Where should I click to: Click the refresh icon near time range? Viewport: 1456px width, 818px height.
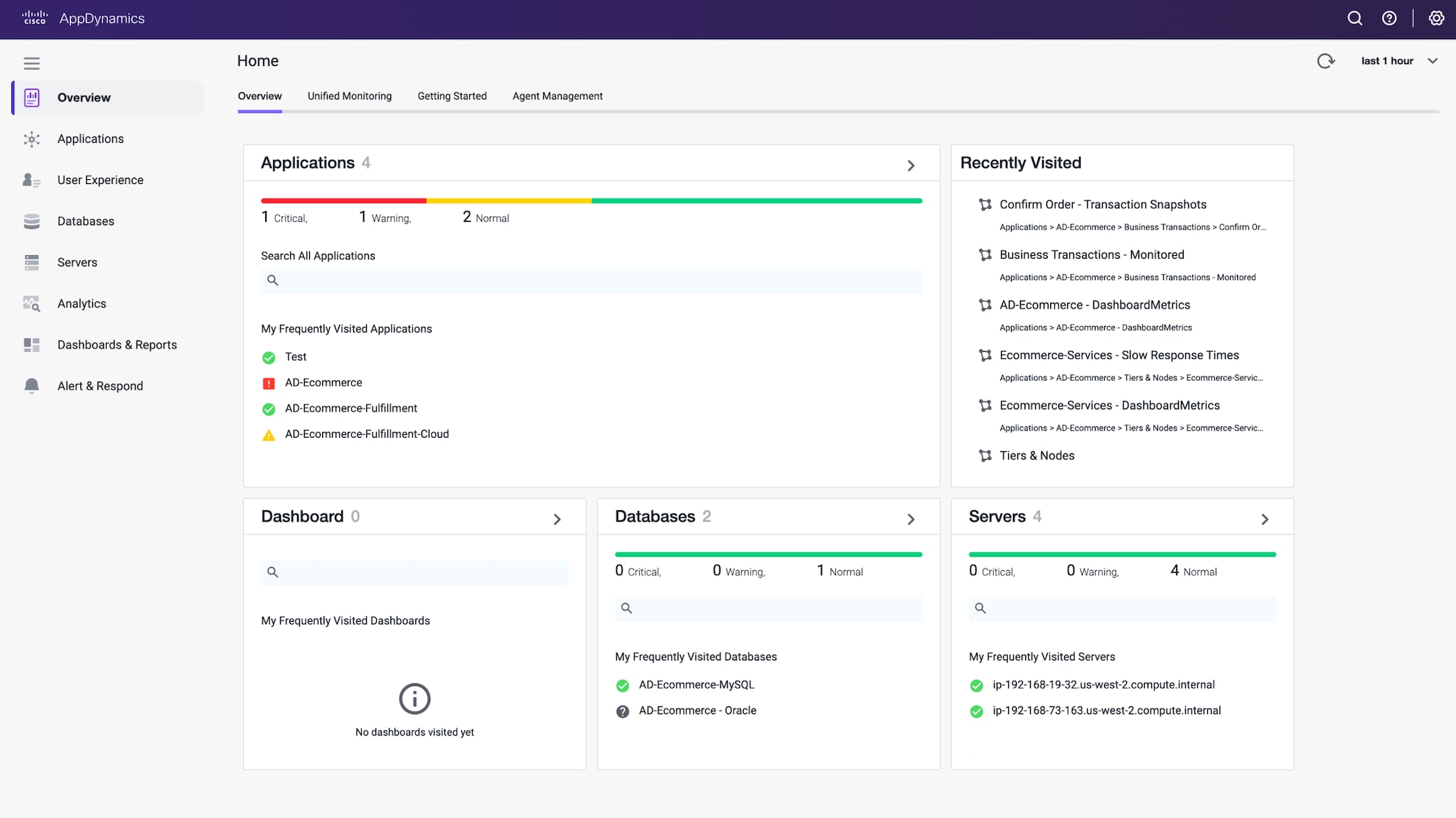[1326, 61]
